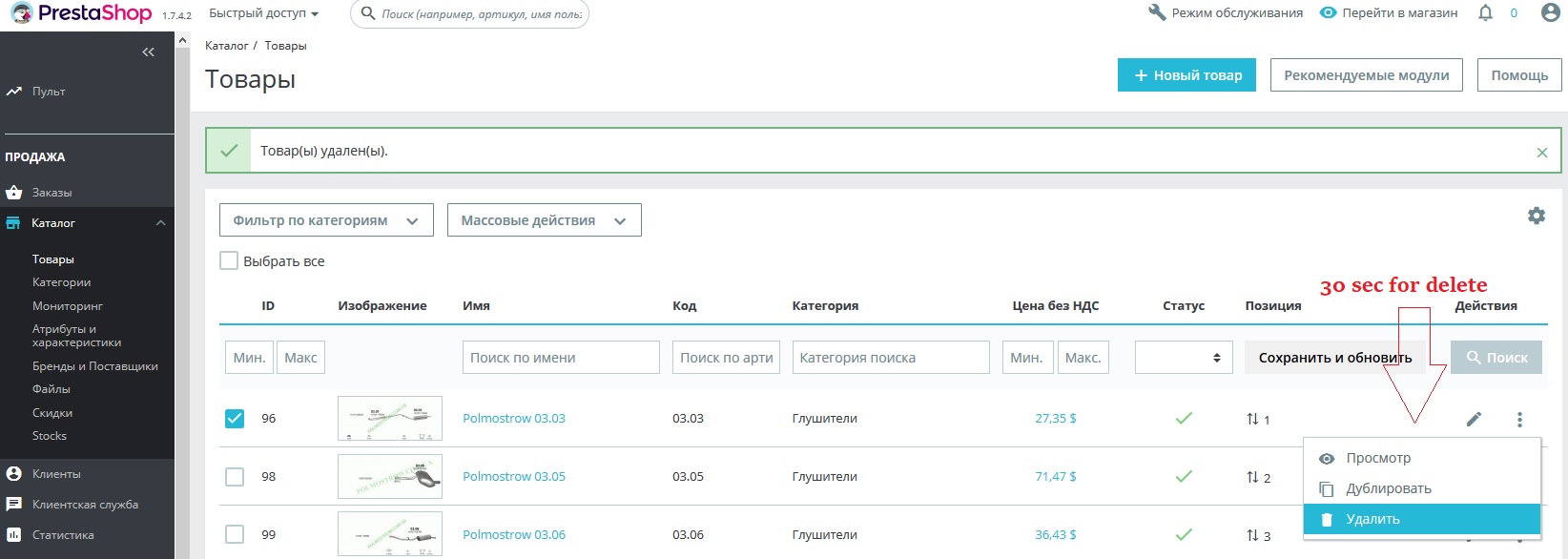Uncheck the checkbox for product 96

(235, 419)
